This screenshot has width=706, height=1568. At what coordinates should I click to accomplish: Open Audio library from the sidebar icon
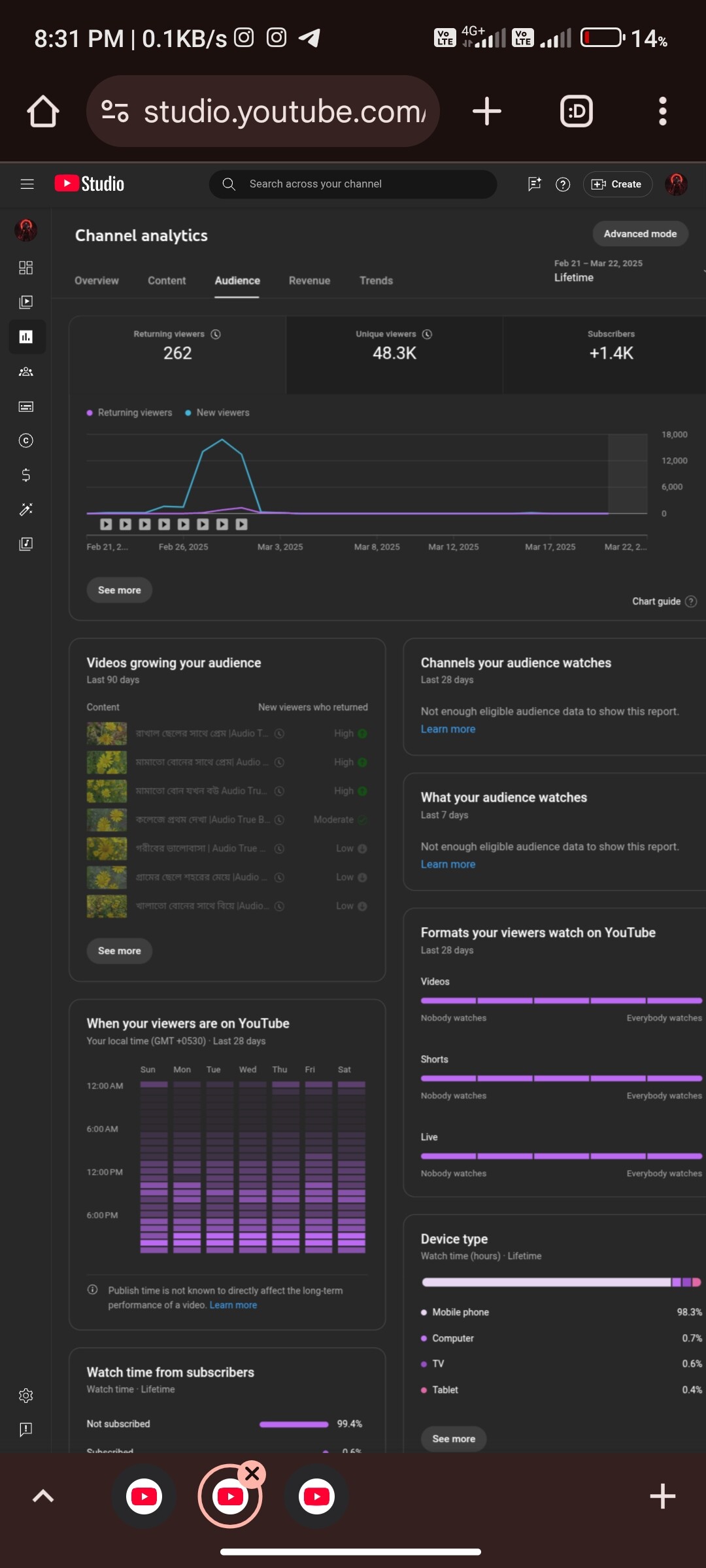[26, 544]
